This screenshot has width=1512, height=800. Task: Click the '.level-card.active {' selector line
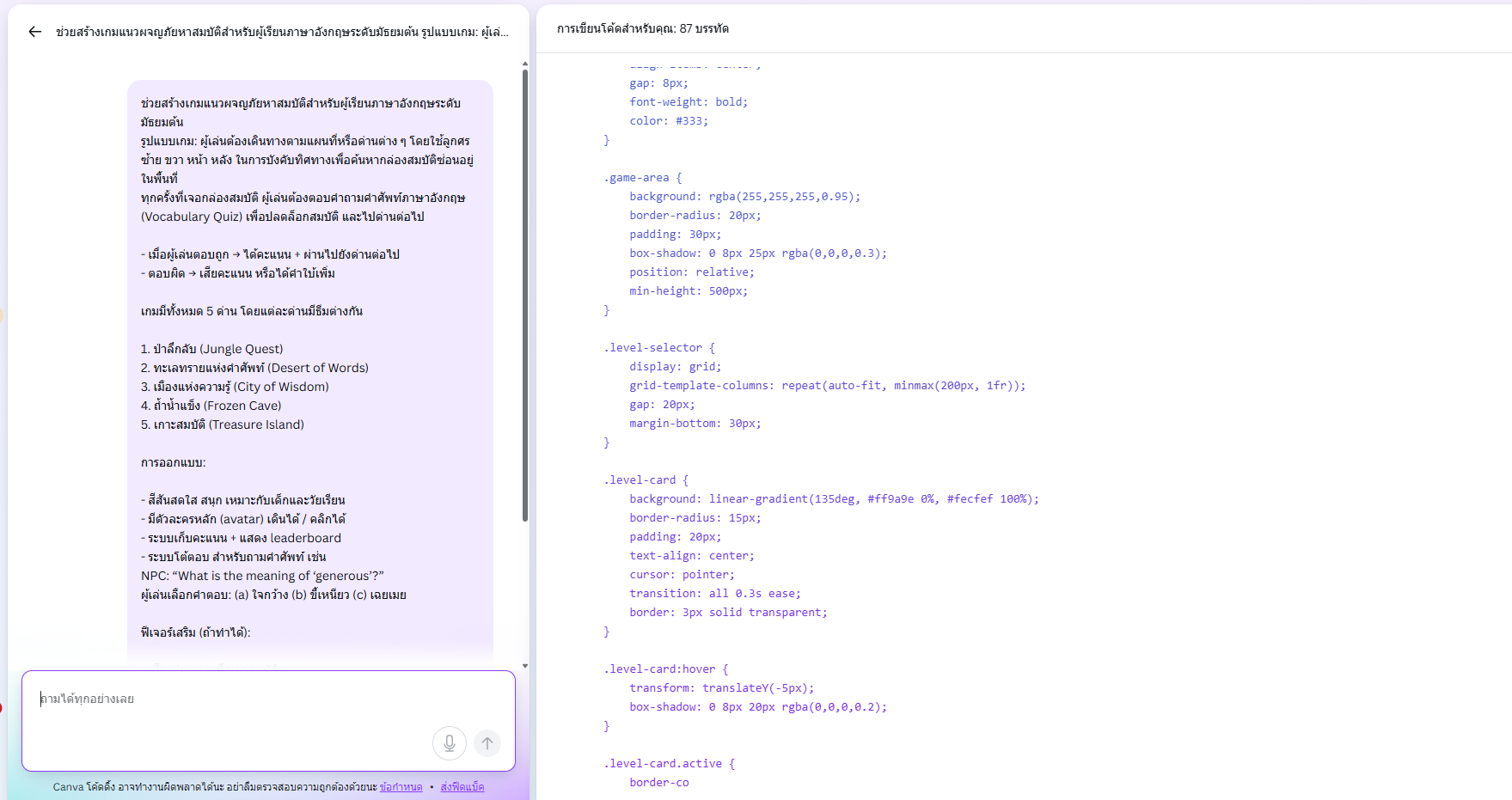(669, 764)
